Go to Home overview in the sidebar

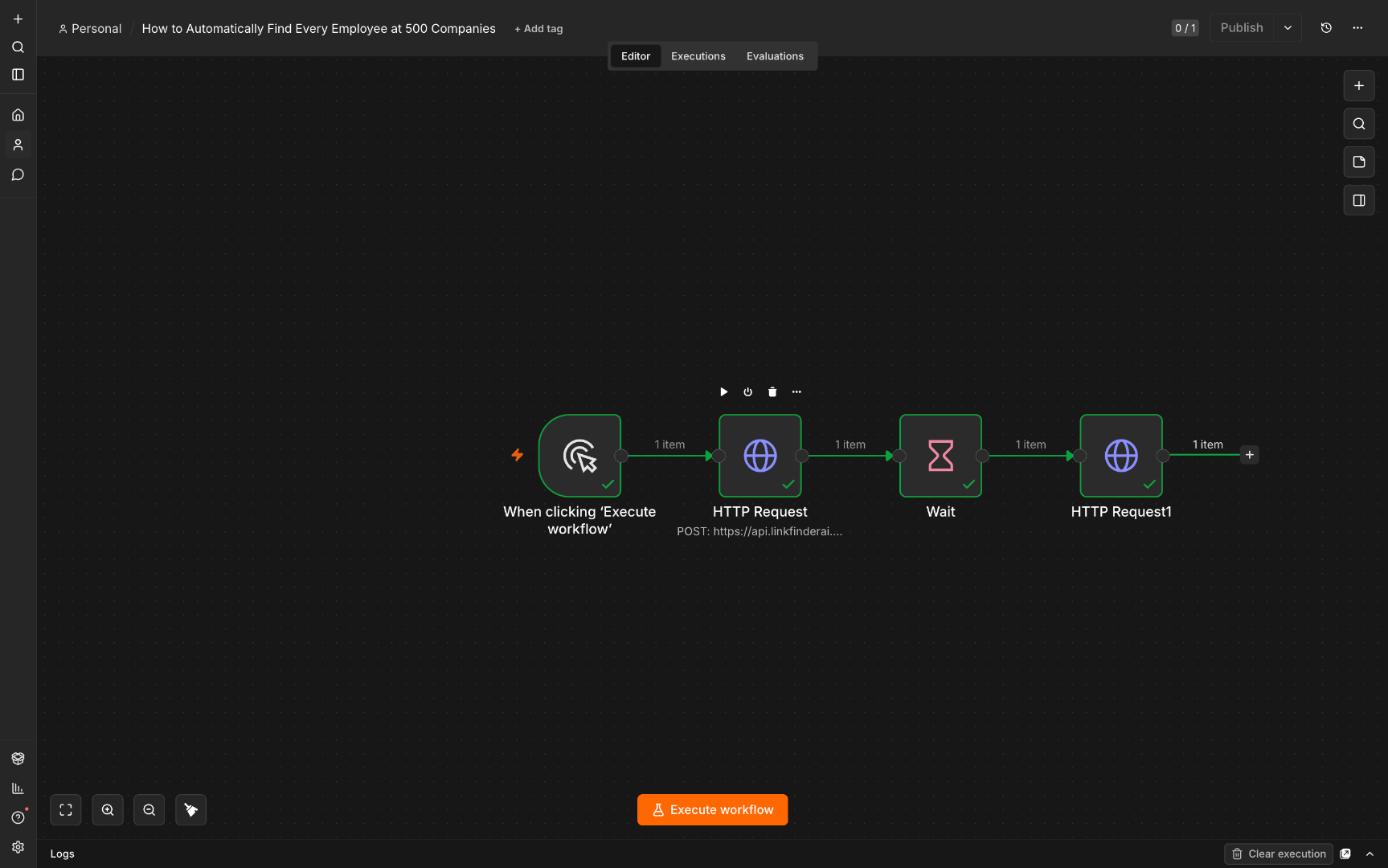pos(18,115)
